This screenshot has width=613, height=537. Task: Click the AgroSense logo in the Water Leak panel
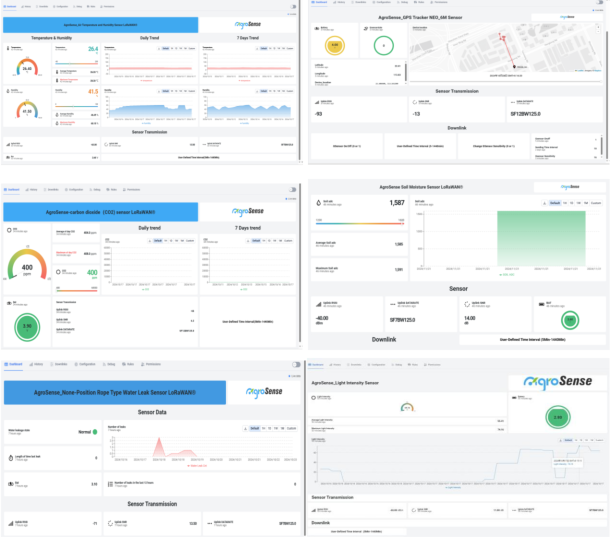pyautogui.click(x=264, y=392)
